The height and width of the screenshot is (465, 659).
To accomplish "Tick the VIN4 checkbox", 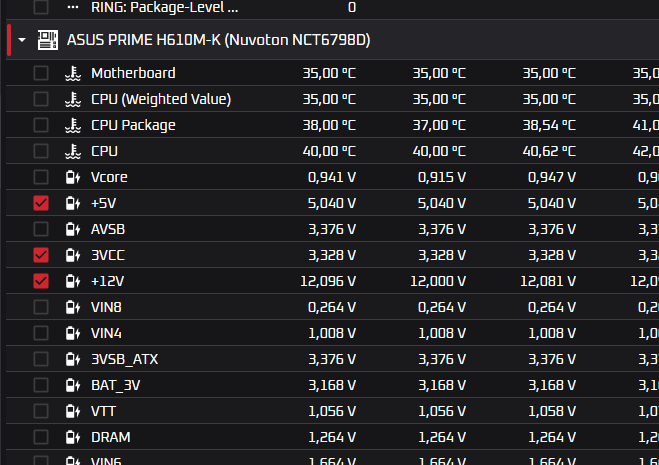I will tap(41, 333).
